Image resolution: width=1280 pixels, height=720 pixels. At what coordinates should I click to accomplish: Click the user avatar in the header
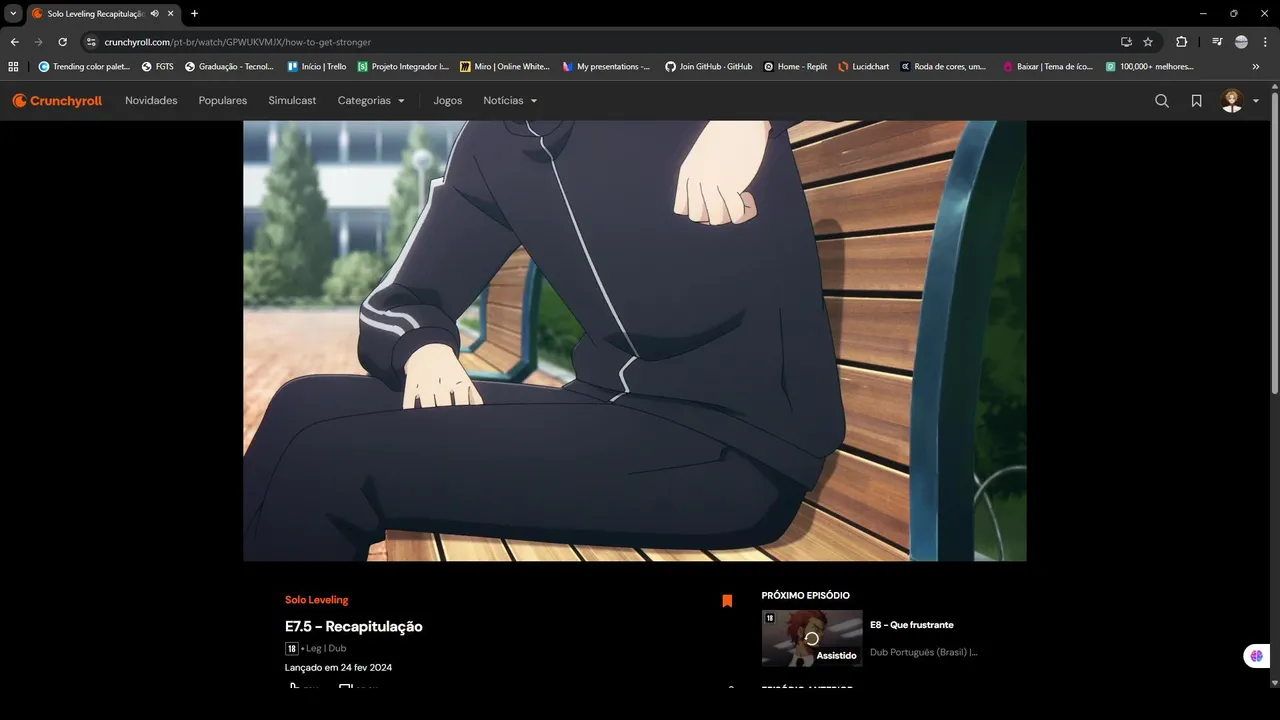coord(1232,101)
